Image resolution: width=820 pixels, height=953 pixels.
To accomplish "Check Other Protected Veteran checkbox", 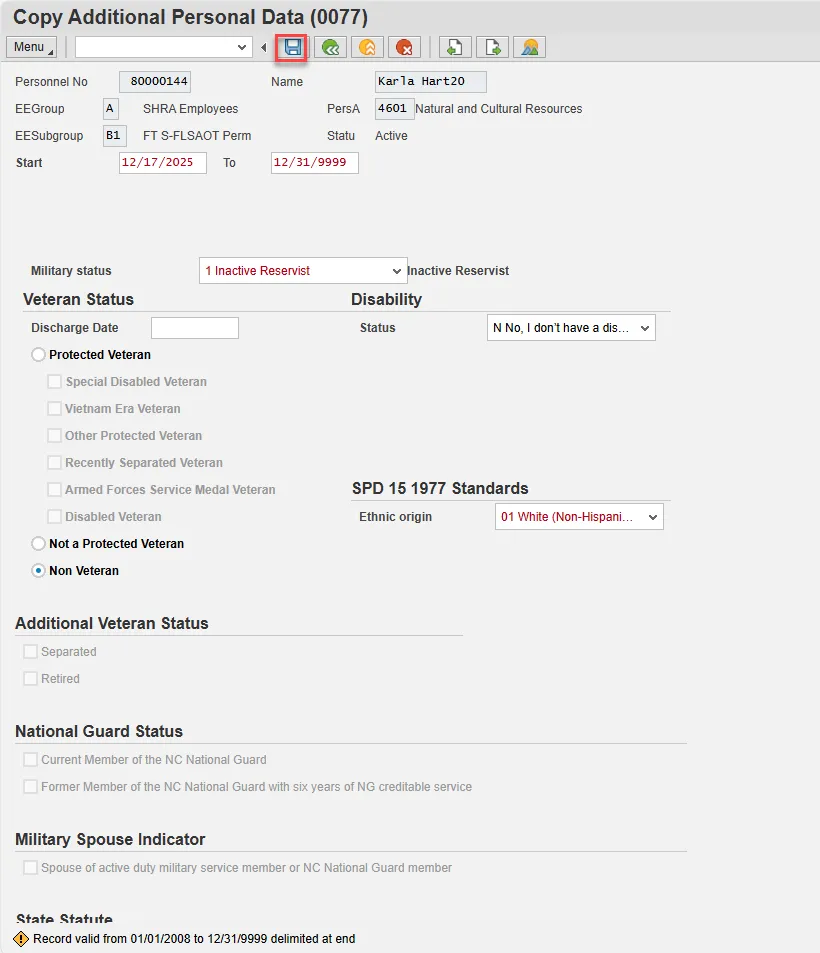I will tap(55, 436).
